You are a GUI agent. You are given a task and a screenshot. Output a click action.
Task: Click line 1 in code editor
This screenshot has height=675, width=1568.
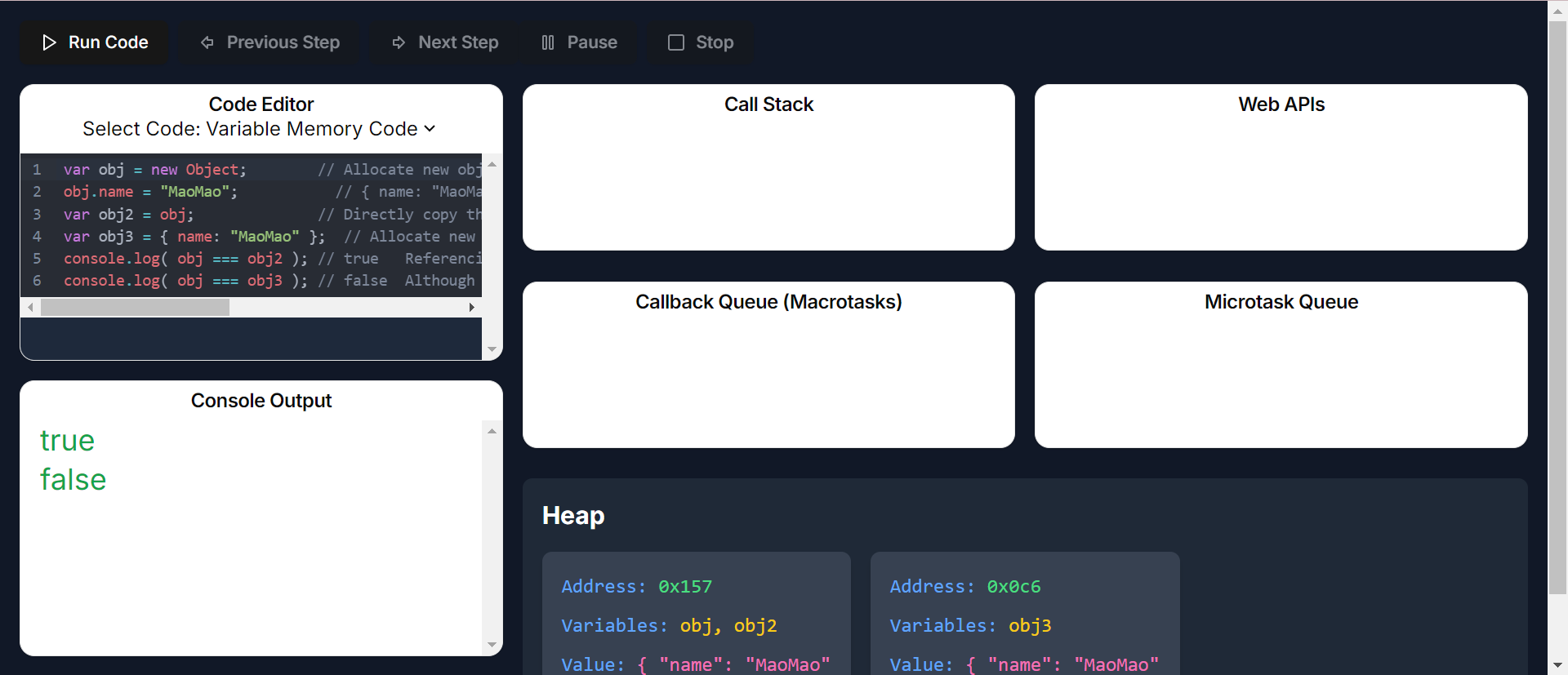154,170
